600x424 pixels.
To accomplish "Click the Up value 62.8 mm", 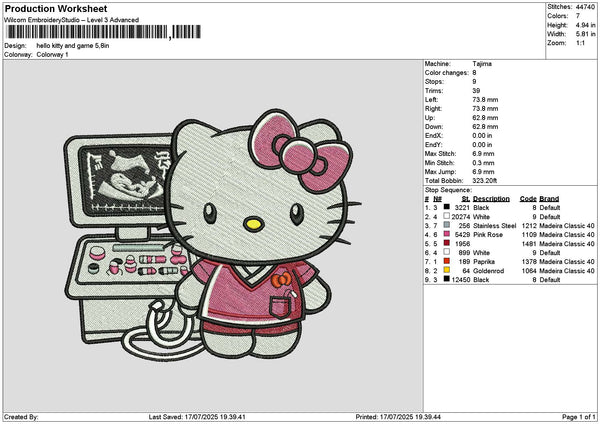I will pos(485,118).
